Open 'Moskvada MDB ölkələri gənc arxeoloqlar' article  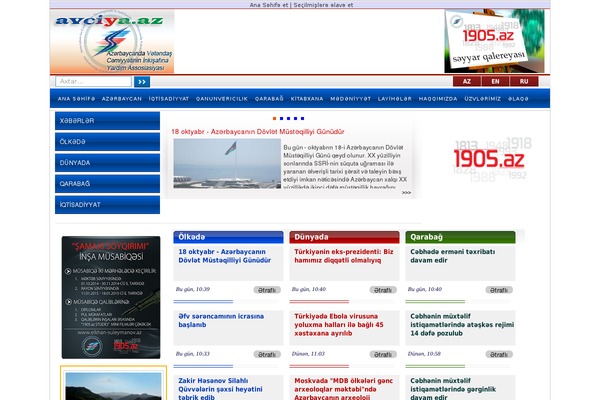[343, 389]
